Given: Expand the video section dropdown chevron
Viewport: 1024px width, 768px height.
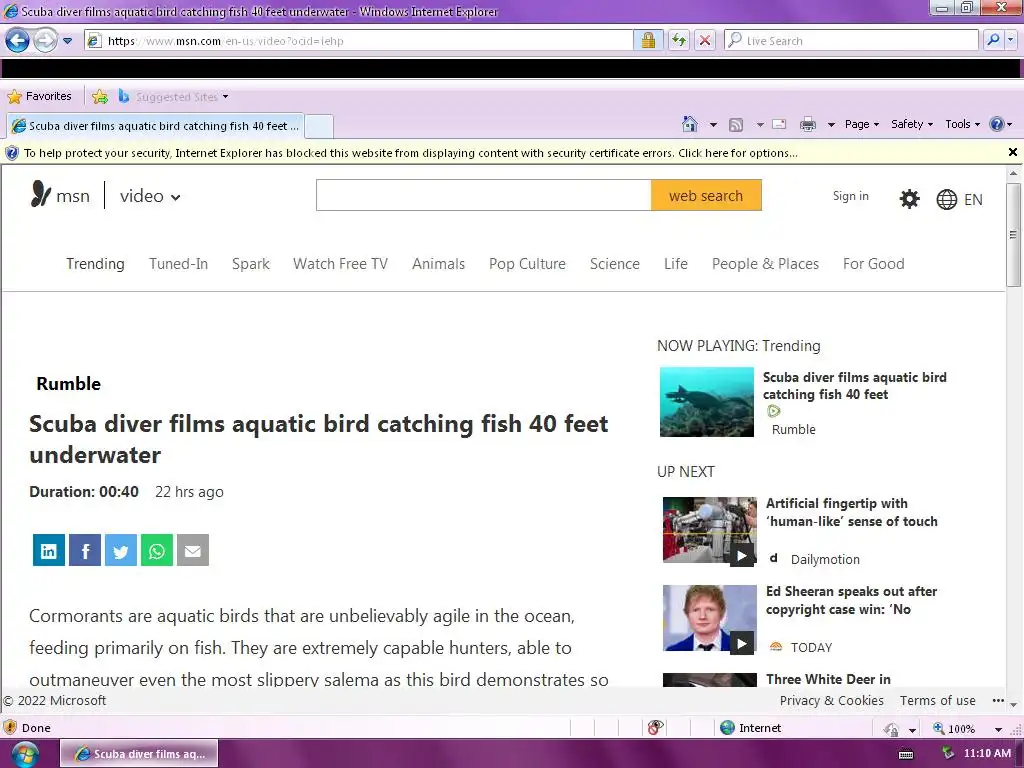Looking at the screenshot, I should [x=175, y=197].
